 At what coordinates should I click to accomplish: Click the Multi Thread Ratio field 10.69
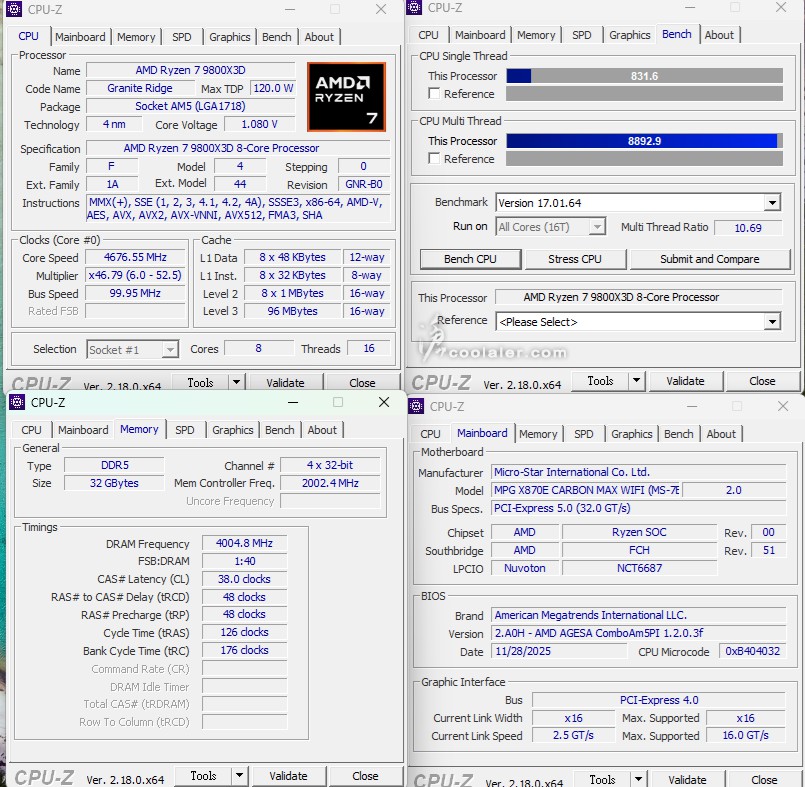748,227
